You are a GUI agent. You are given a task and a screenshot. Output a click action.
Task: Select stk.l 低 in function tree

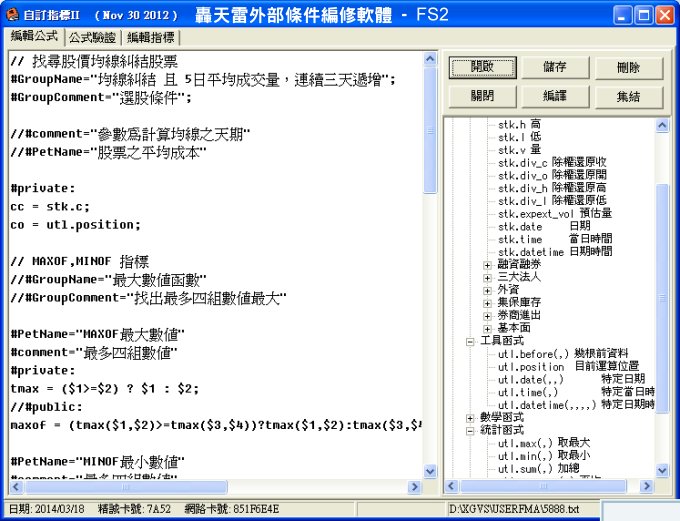coord(519,137)
